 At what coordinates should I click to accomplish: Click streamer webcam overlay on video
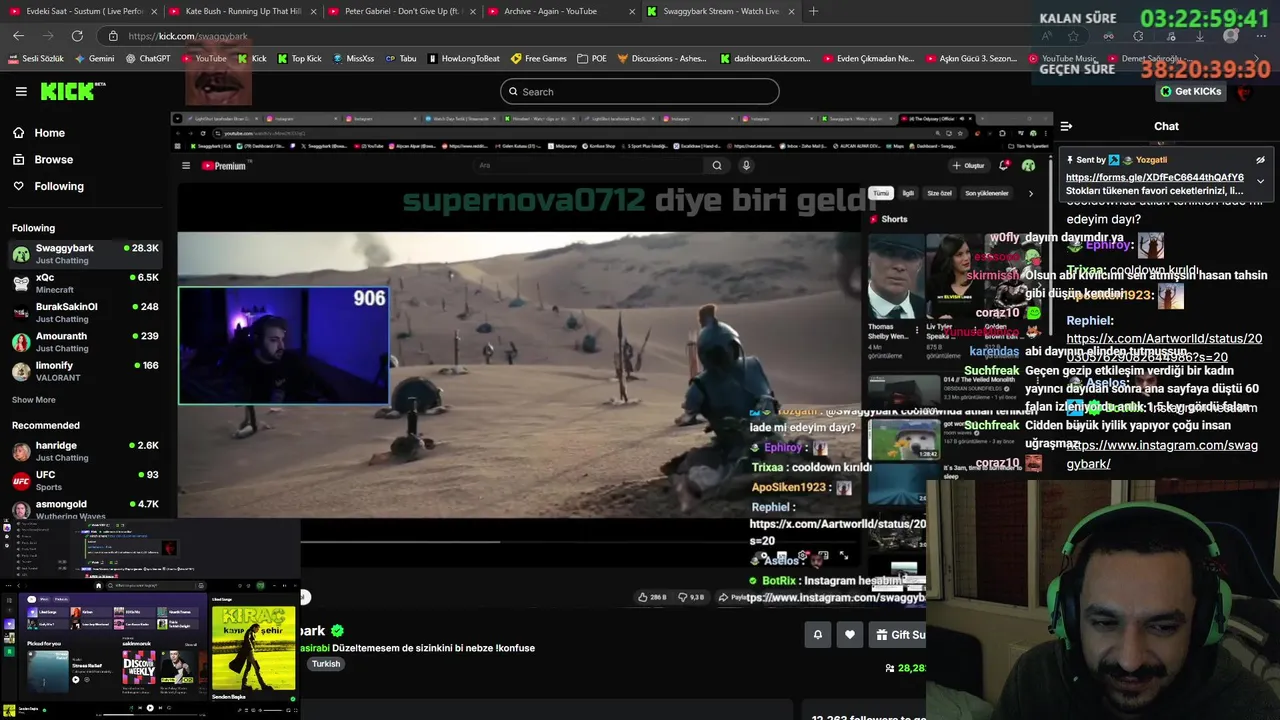coord(284,346)
